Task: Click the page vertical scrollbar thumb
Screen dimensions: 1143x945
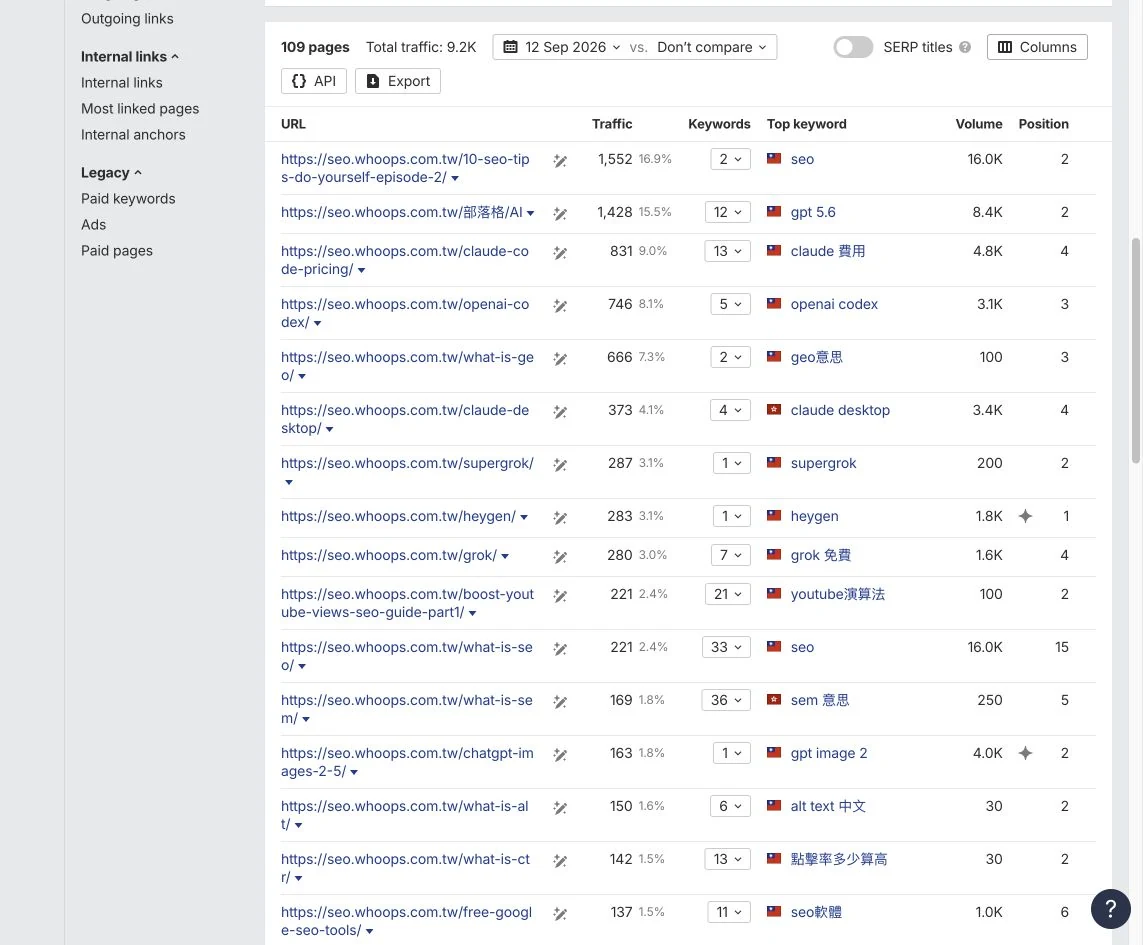Action: [1135, 350]
